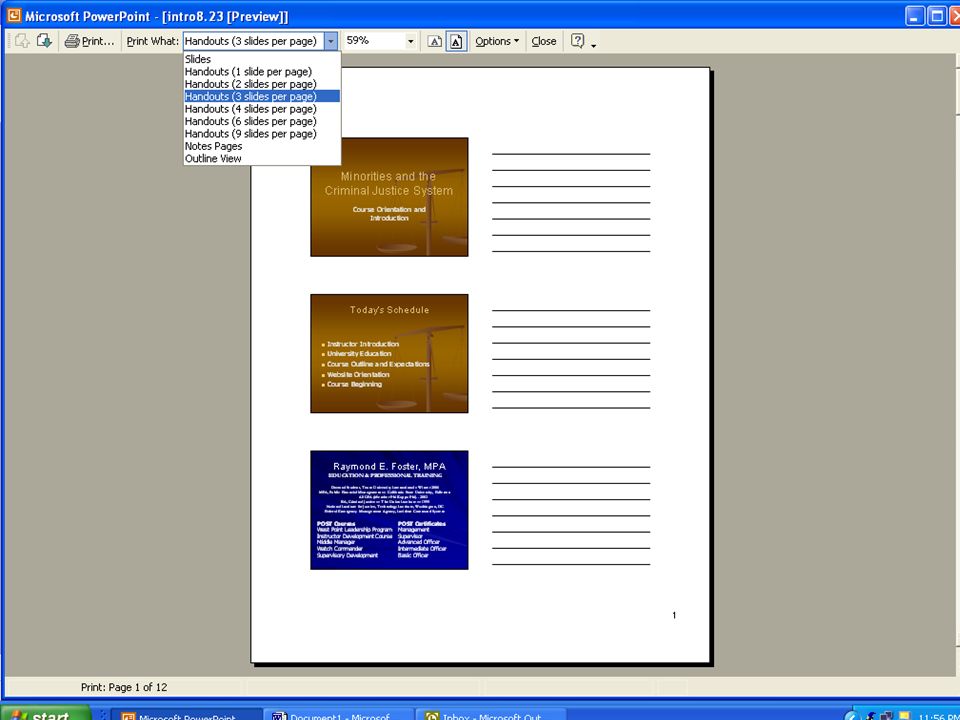This screenshot has height=720, width=960.
Task: Click 'Print What:' label
Action: tap(152, 41)
